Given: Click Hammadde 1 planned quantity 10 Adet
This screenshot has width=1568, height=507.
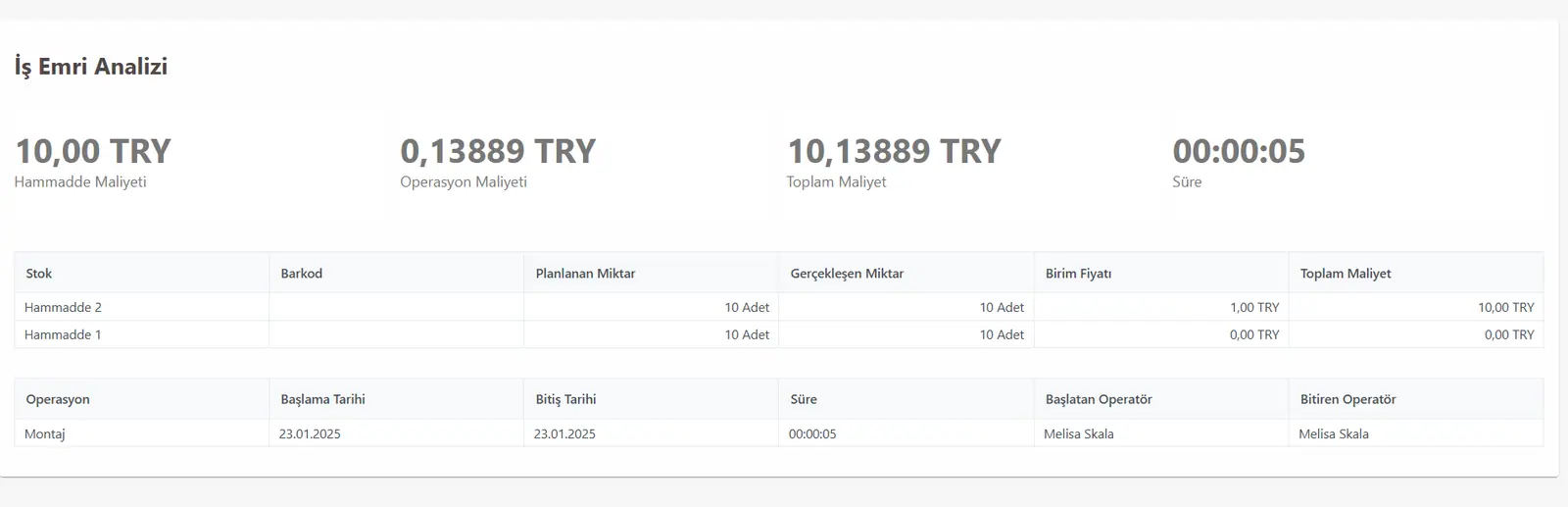Looking at the screenshot, I should pyautogui.click(x=747, y=334).
